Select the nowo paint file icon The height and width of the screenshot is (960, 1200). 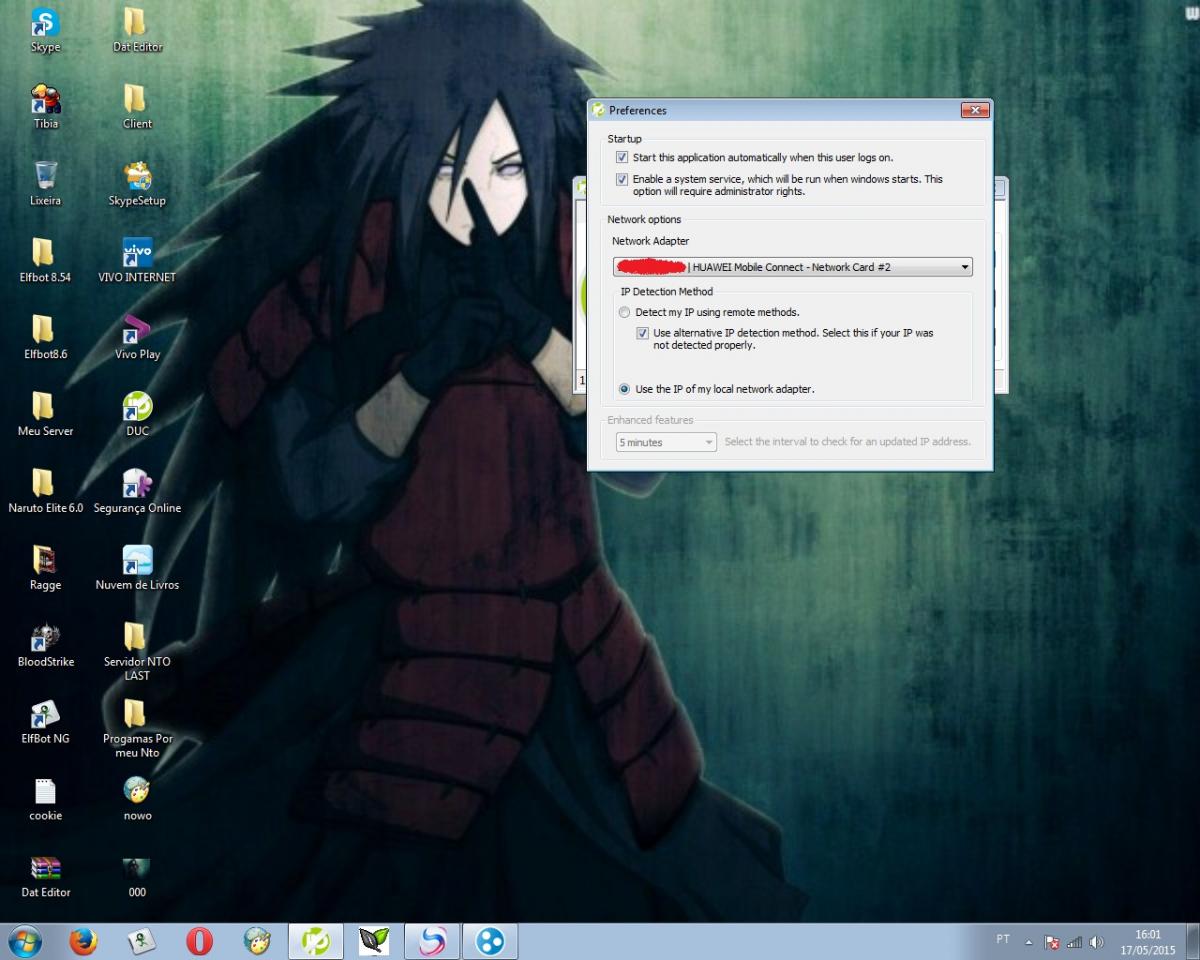pos(137,800)
